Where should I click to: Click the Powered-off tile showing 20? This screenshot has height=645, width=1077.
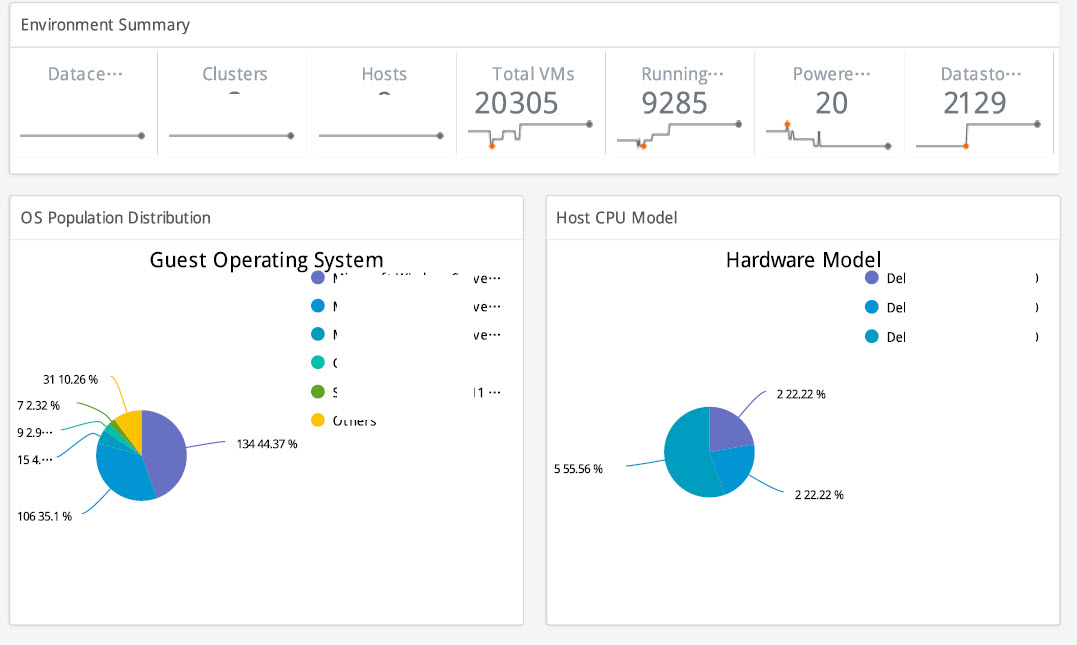[830, 104]
